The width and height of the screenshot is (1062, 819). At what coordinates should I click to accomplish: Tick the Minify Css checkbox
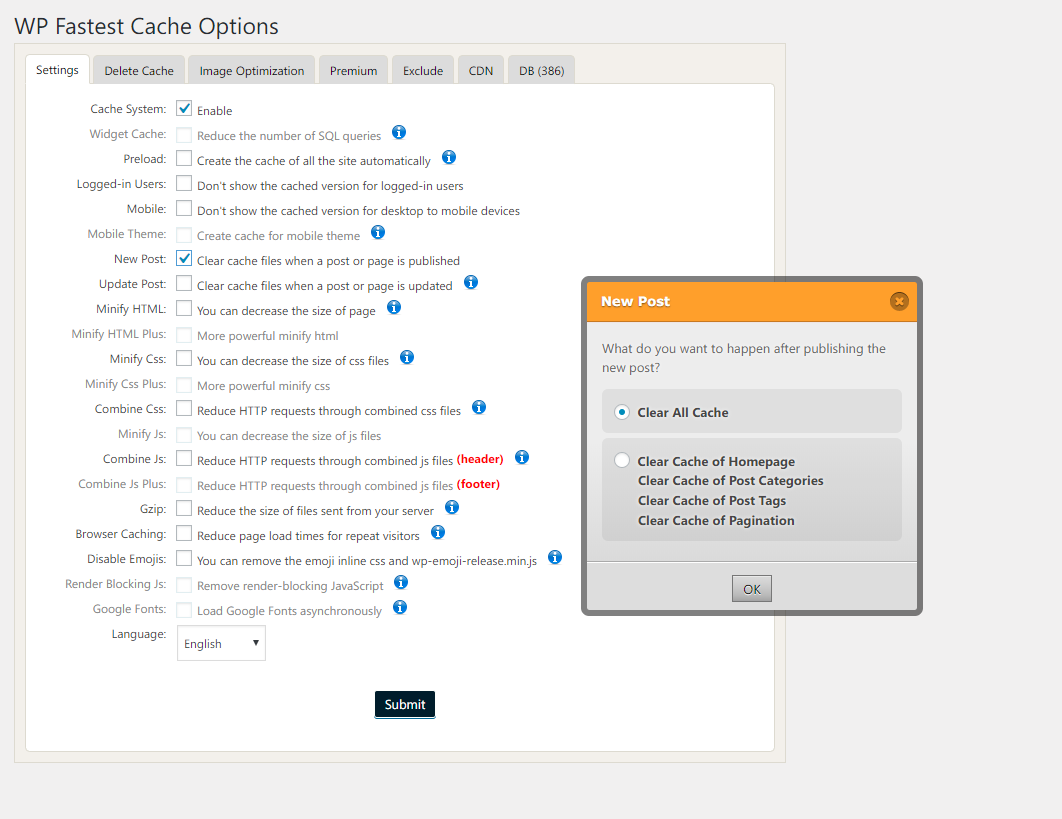pyautogui.click(x=184, y=358)
